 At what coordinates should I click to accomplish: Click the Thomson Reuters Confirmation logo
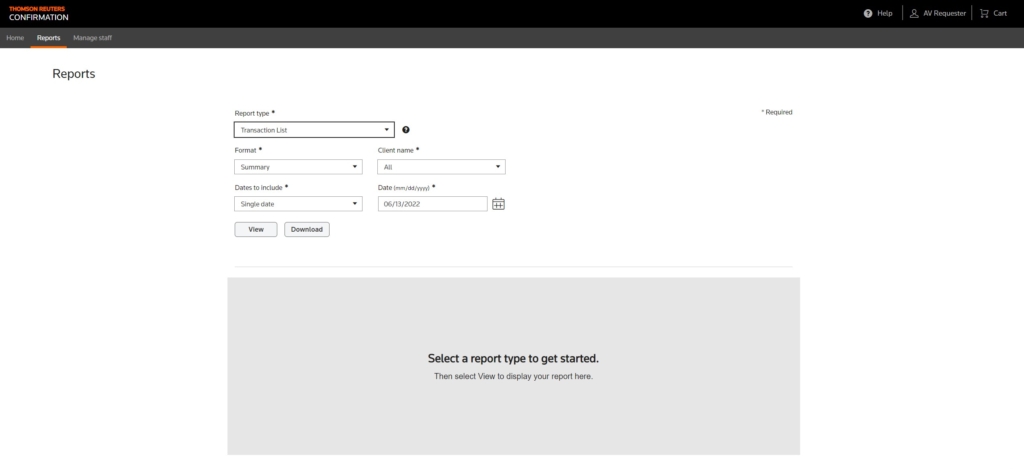point(38,13)
